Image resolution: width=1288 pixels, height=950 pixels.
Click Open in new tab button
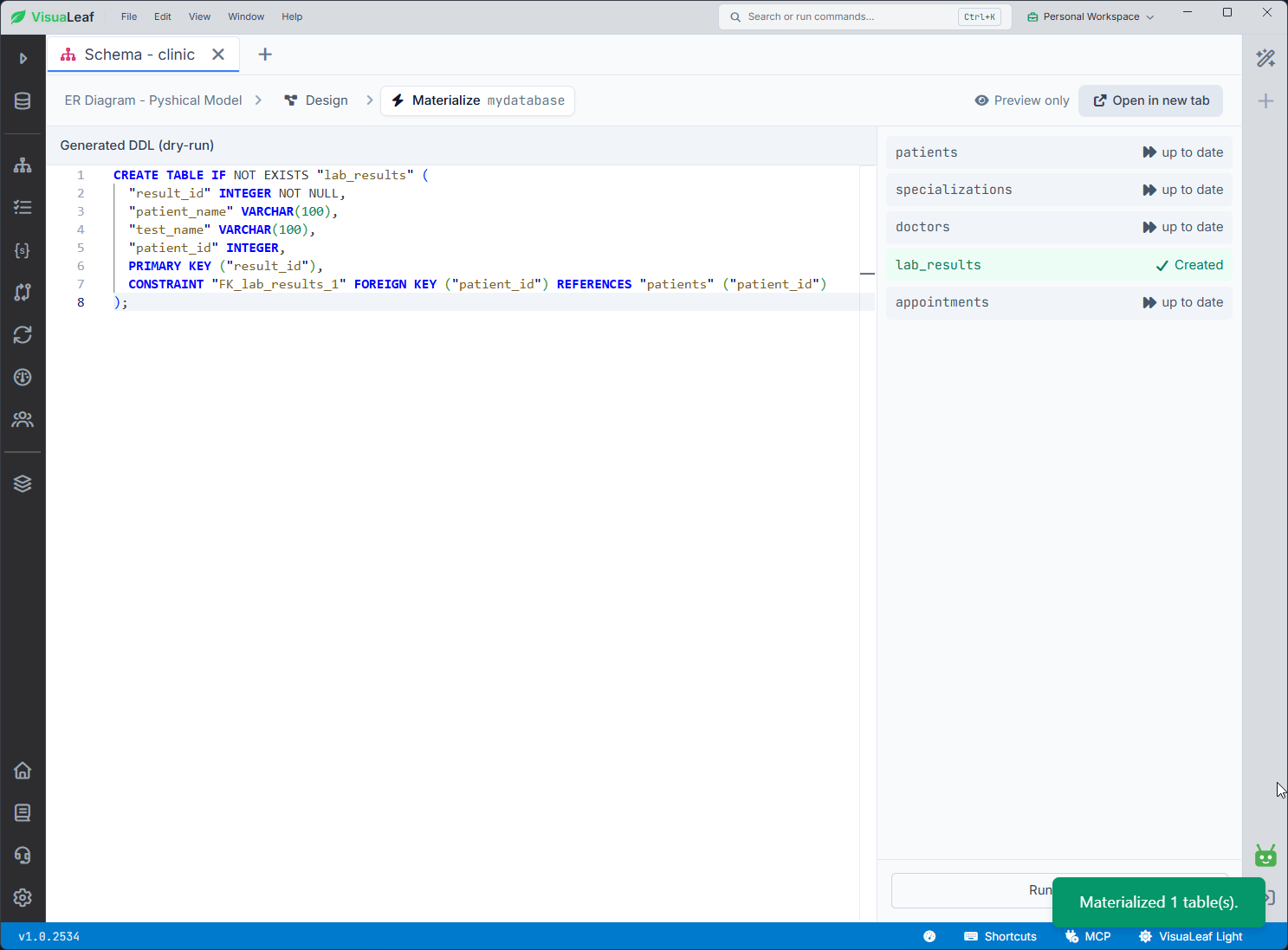1150,100
